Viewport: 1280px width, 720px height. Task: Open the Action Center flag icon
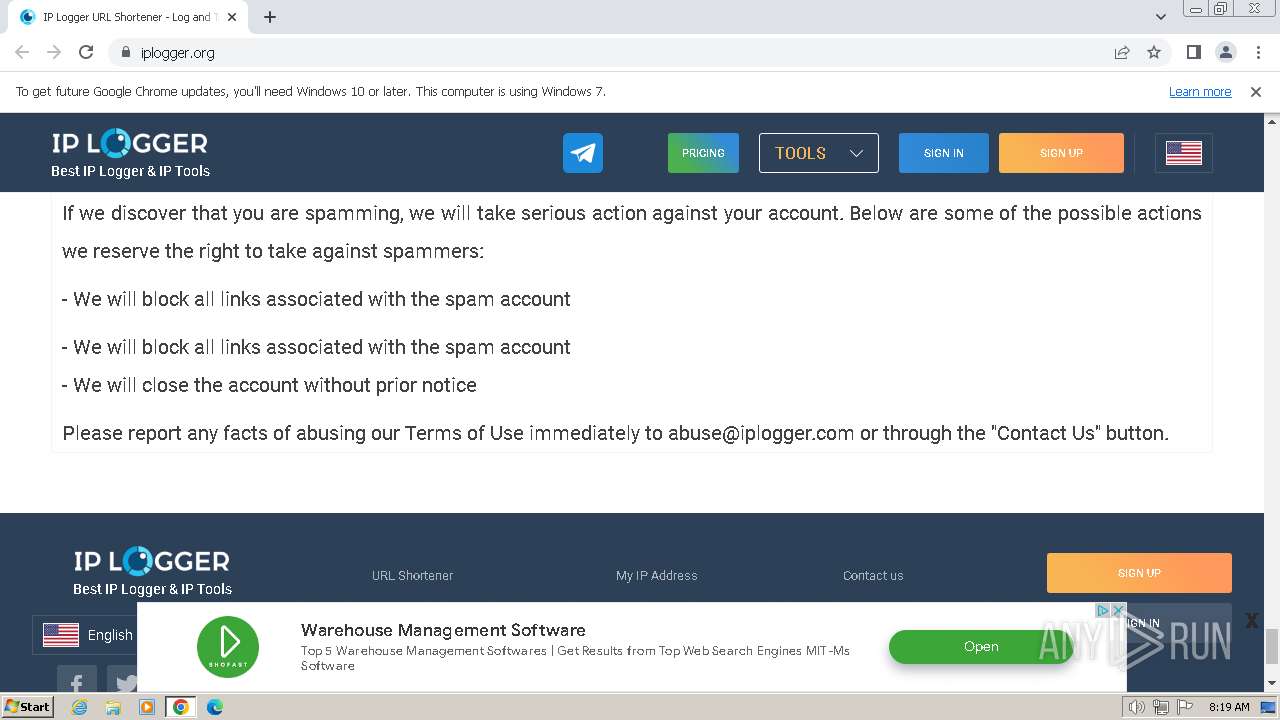click(1185, 707)
